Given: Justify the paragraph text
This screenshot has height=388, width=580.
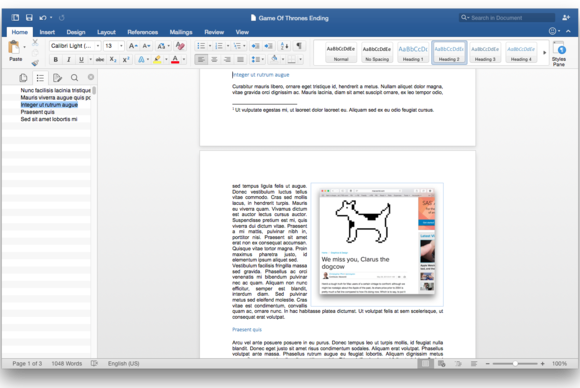Looking at the screenshot, I should tap(240, 60).
